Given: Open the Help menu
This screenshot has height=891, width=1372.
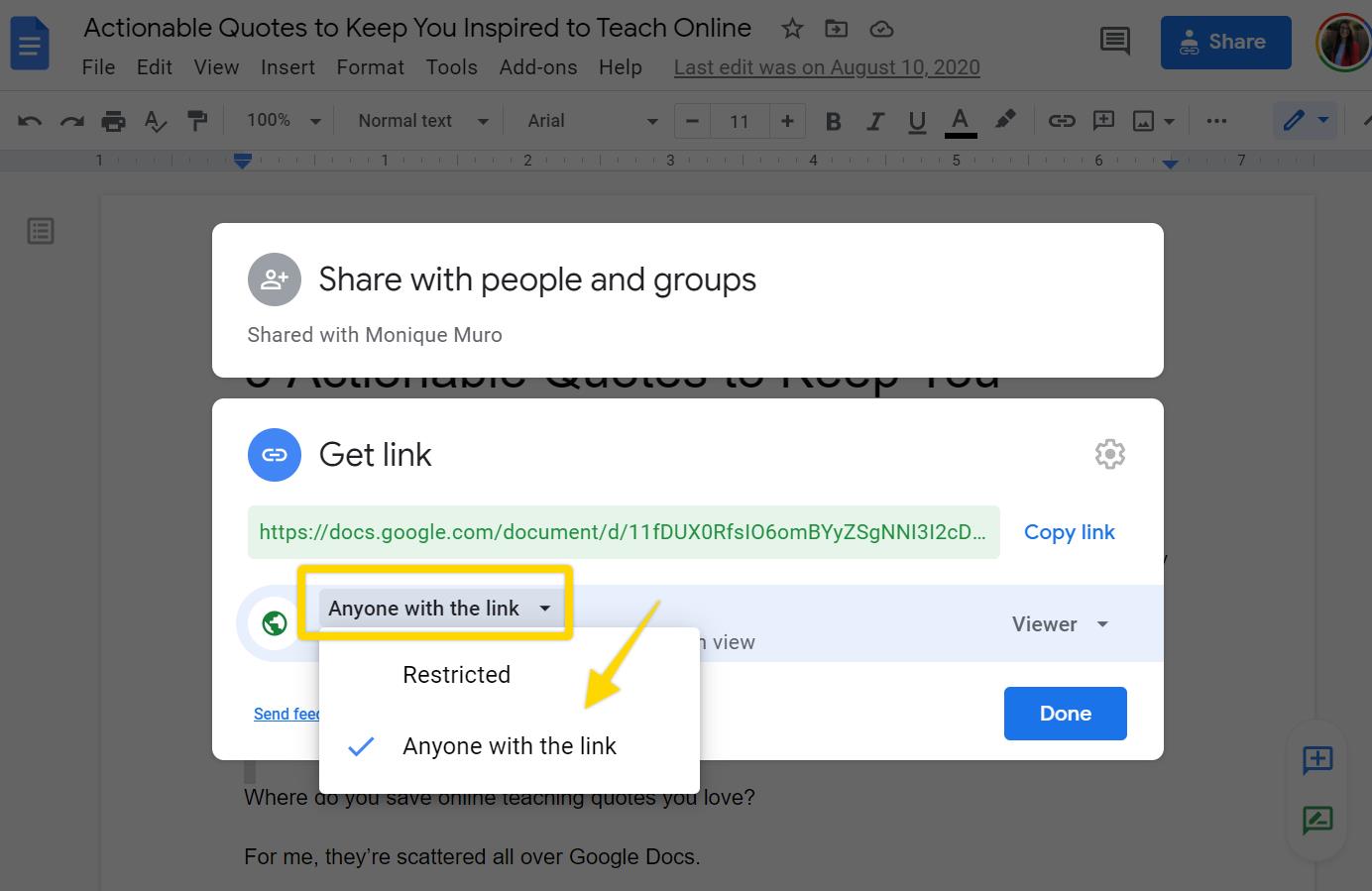Looking at the screenshot, I should [x=621, y=67].
